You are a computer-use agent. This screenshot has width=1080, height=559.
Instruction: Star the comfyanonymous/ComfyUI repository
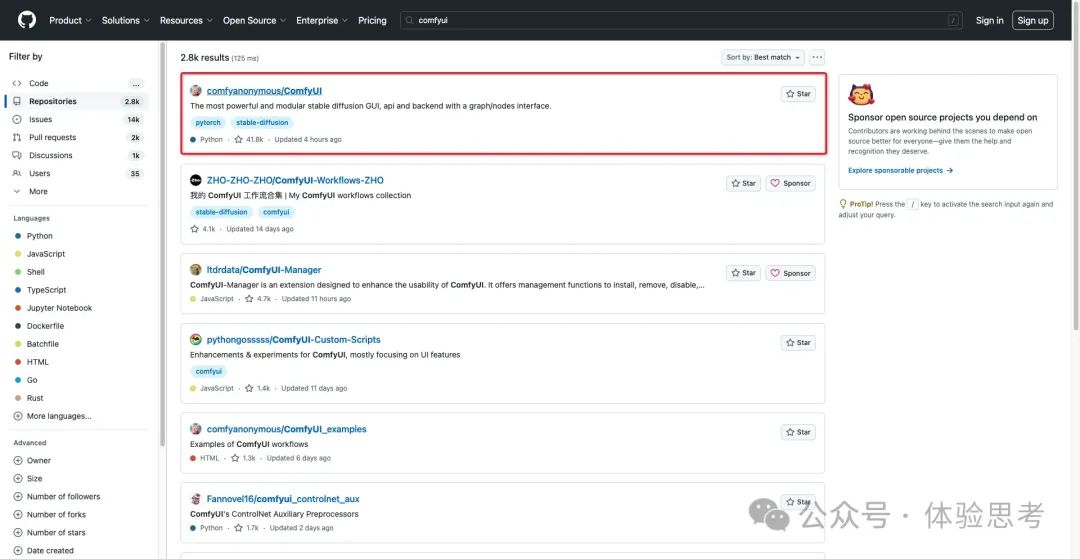798,94
